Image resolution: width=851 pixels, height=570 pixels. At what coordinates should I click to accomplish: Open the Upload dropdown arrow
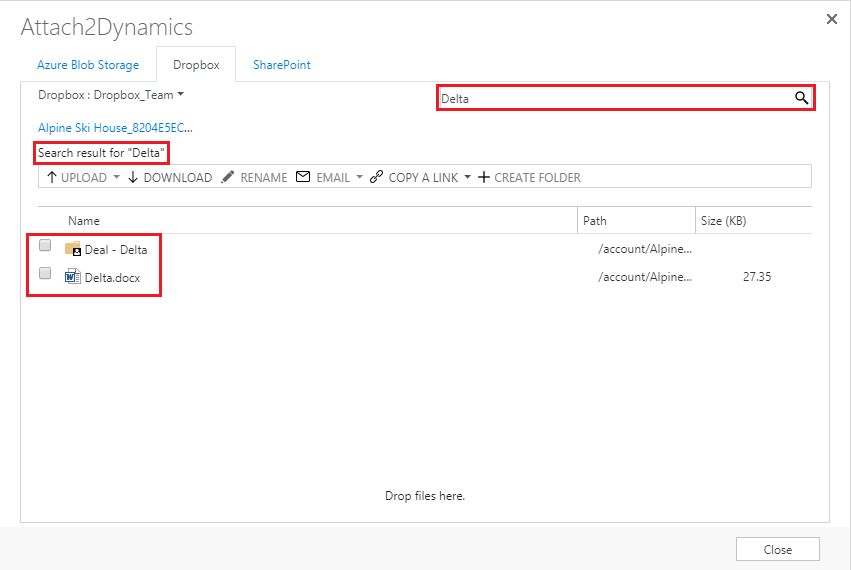(x=116, y=177)
